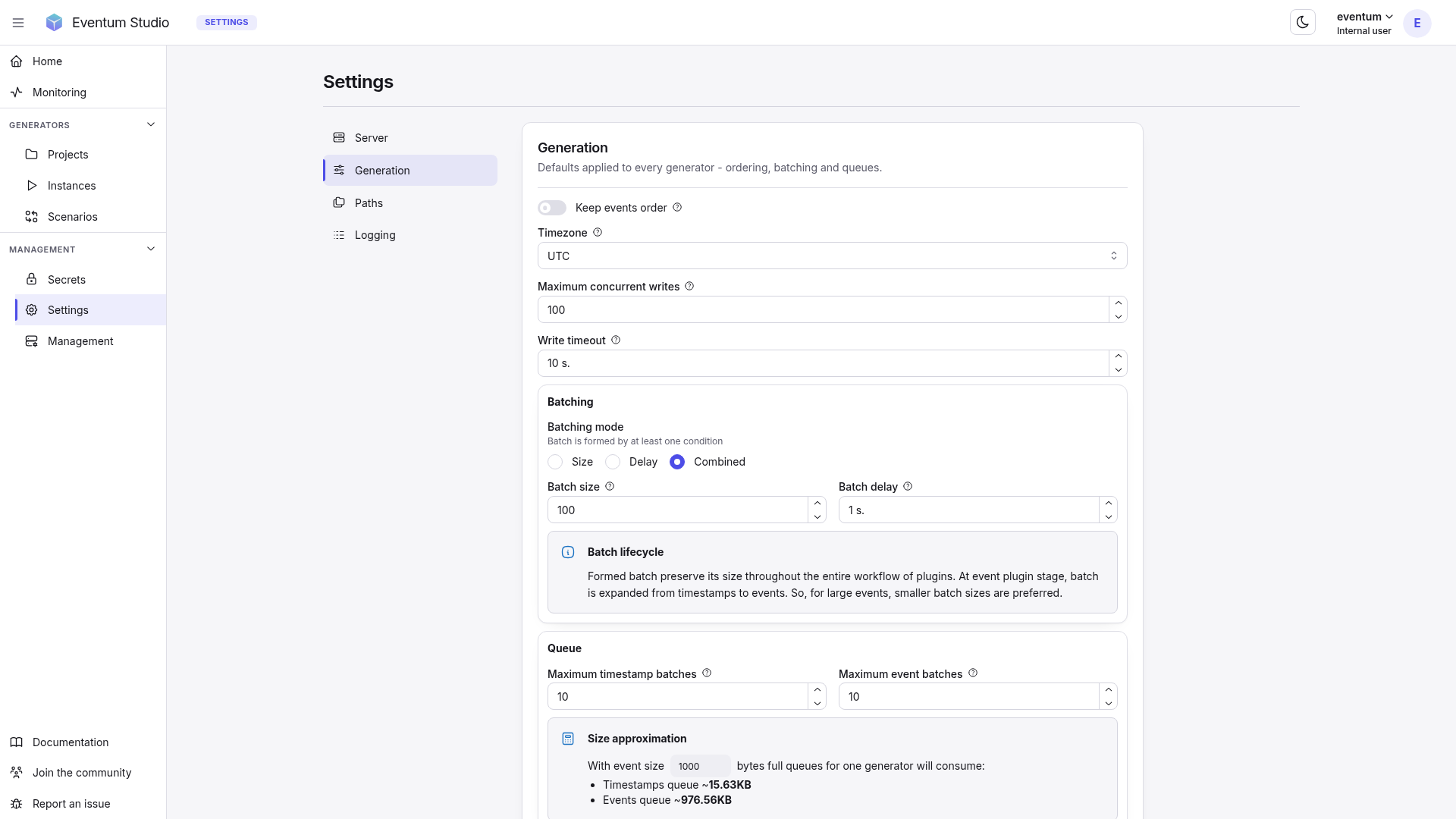
Task: Increase Batch size value
Action: (x=817, y=504)
